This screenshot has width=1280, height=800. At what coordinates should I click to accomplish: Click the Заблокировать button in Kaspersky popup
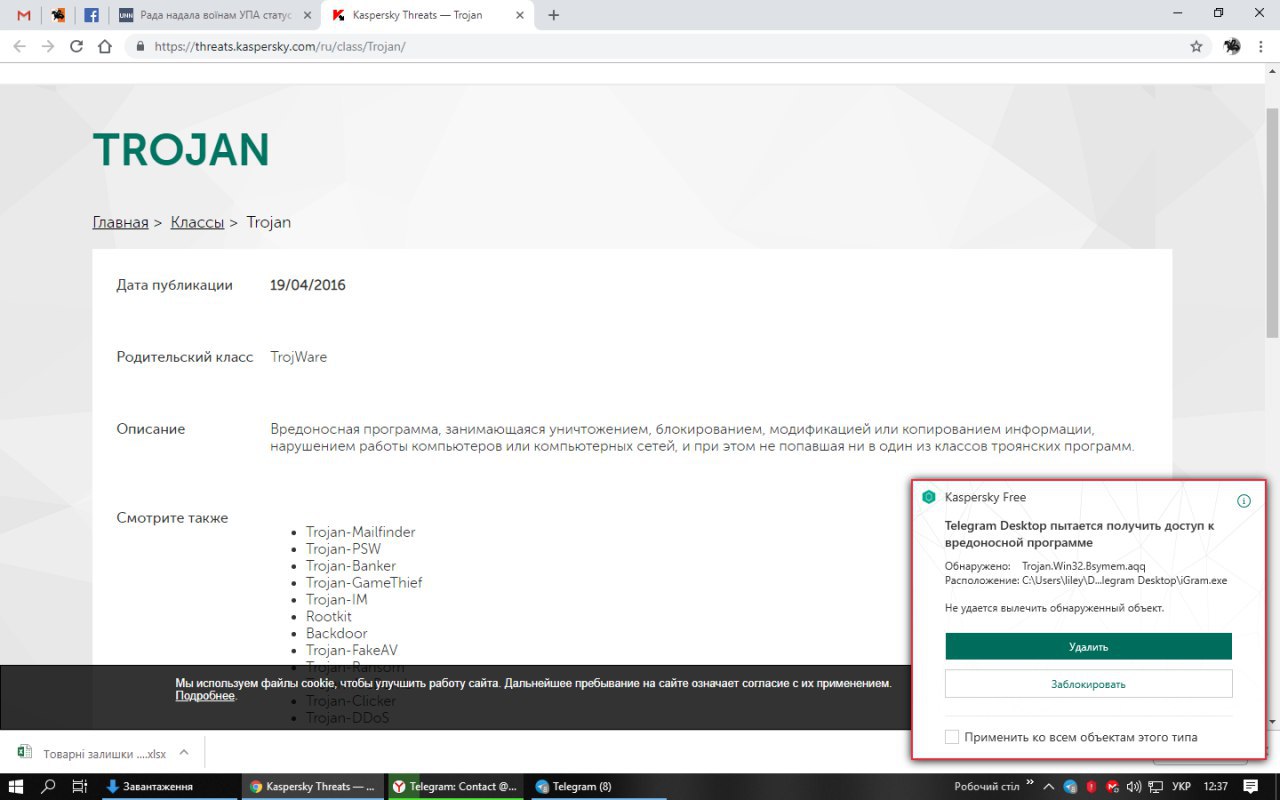tap(1088, 684)
